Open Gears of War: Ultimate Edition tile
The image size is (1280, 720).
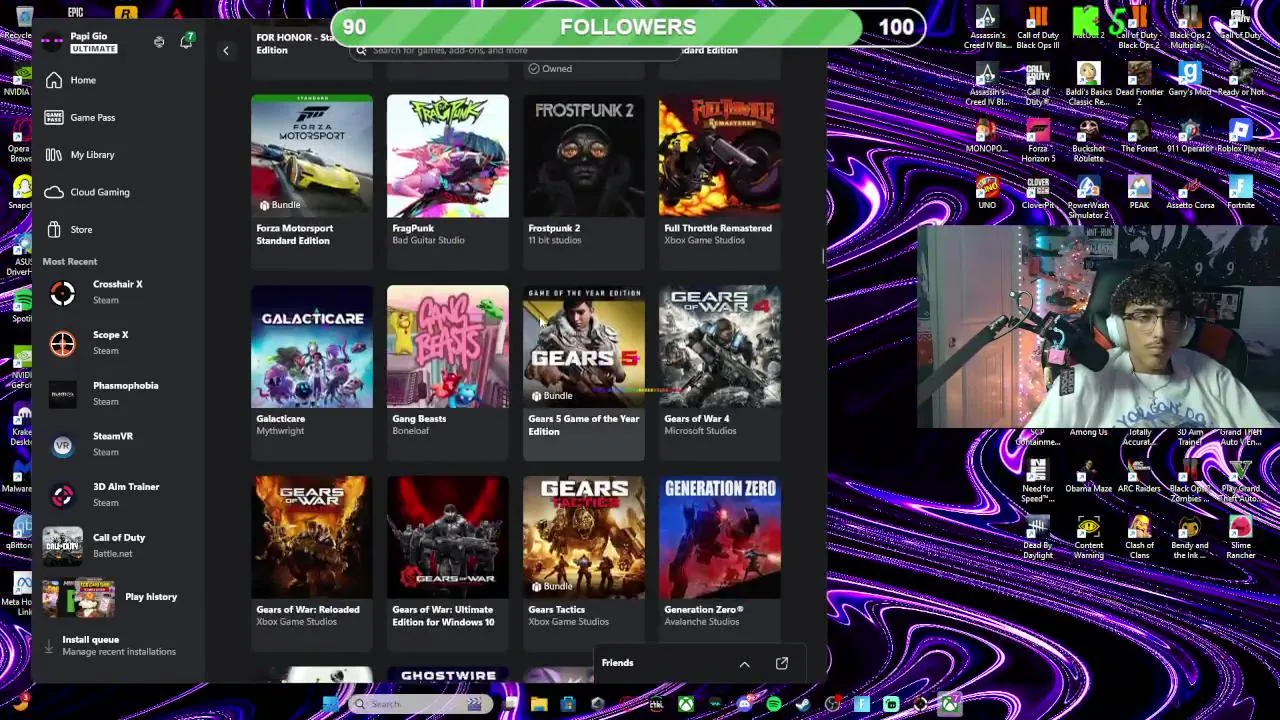coord(448,563)
